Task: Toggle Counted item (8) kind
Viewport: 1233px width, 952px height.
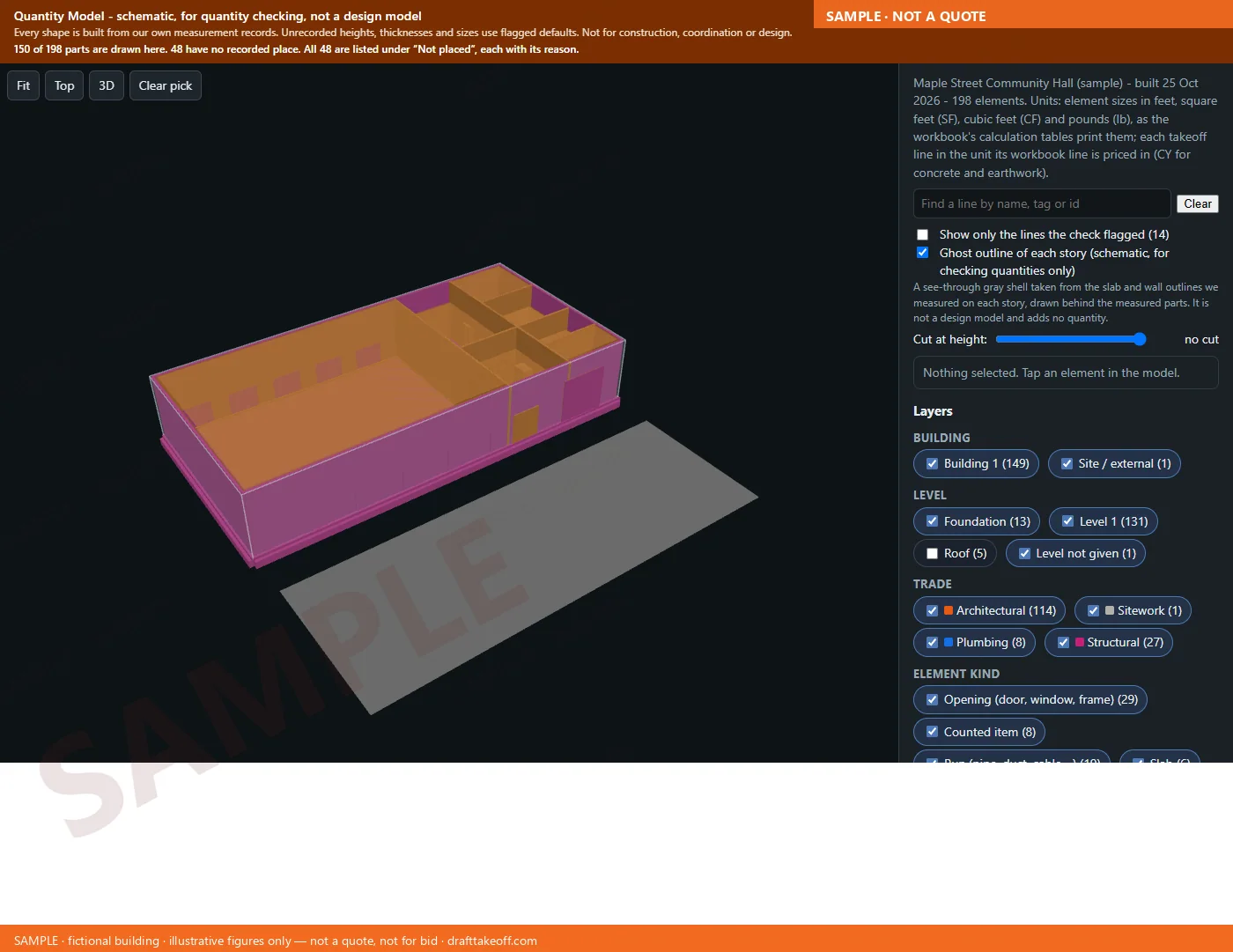Action: coord(979,732)
